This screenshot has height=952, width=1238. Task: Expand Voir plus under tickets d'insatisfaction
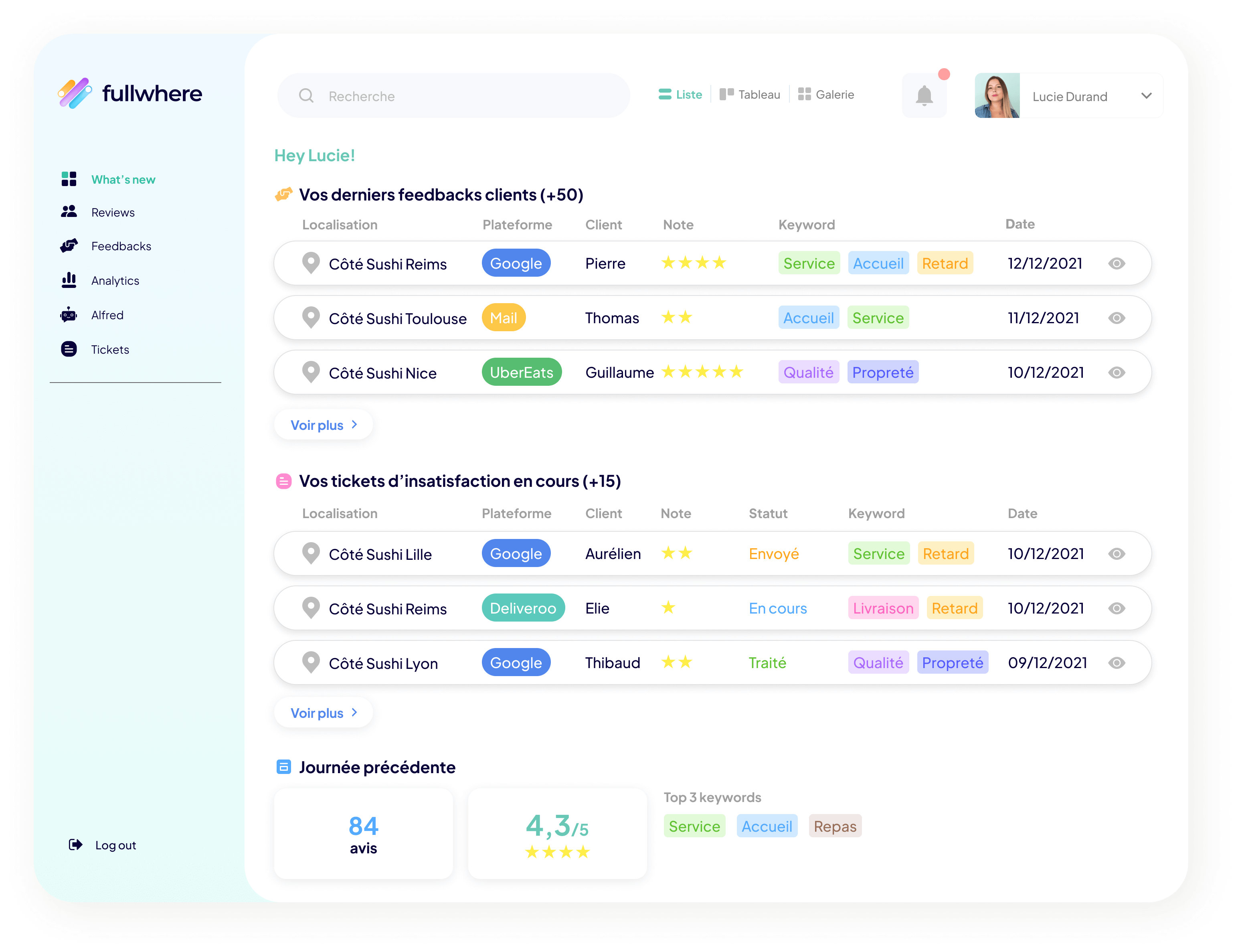[x=324, y=713]
